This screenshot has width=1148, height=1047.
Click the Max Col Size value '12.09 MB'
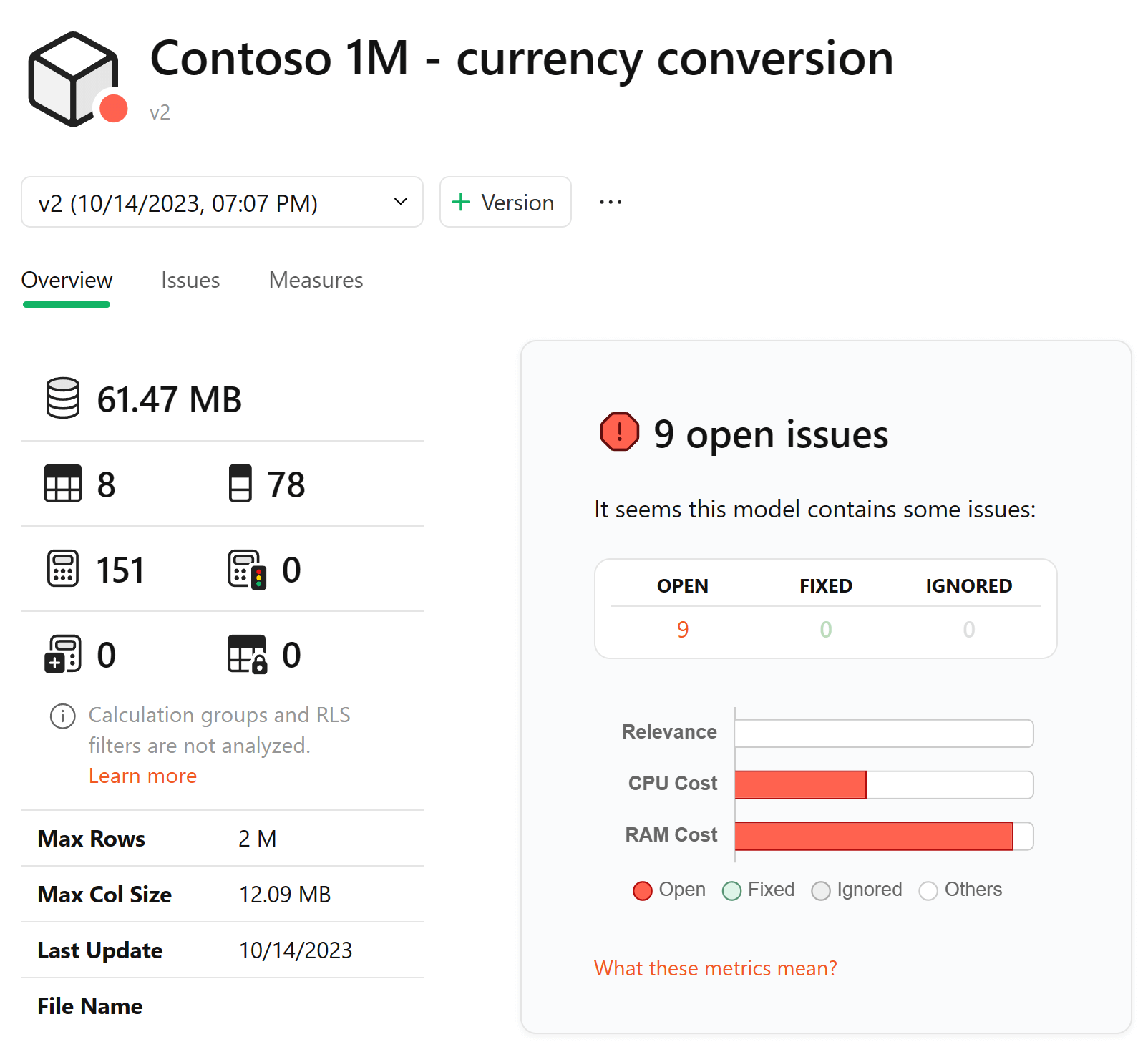tap(285, 895)
